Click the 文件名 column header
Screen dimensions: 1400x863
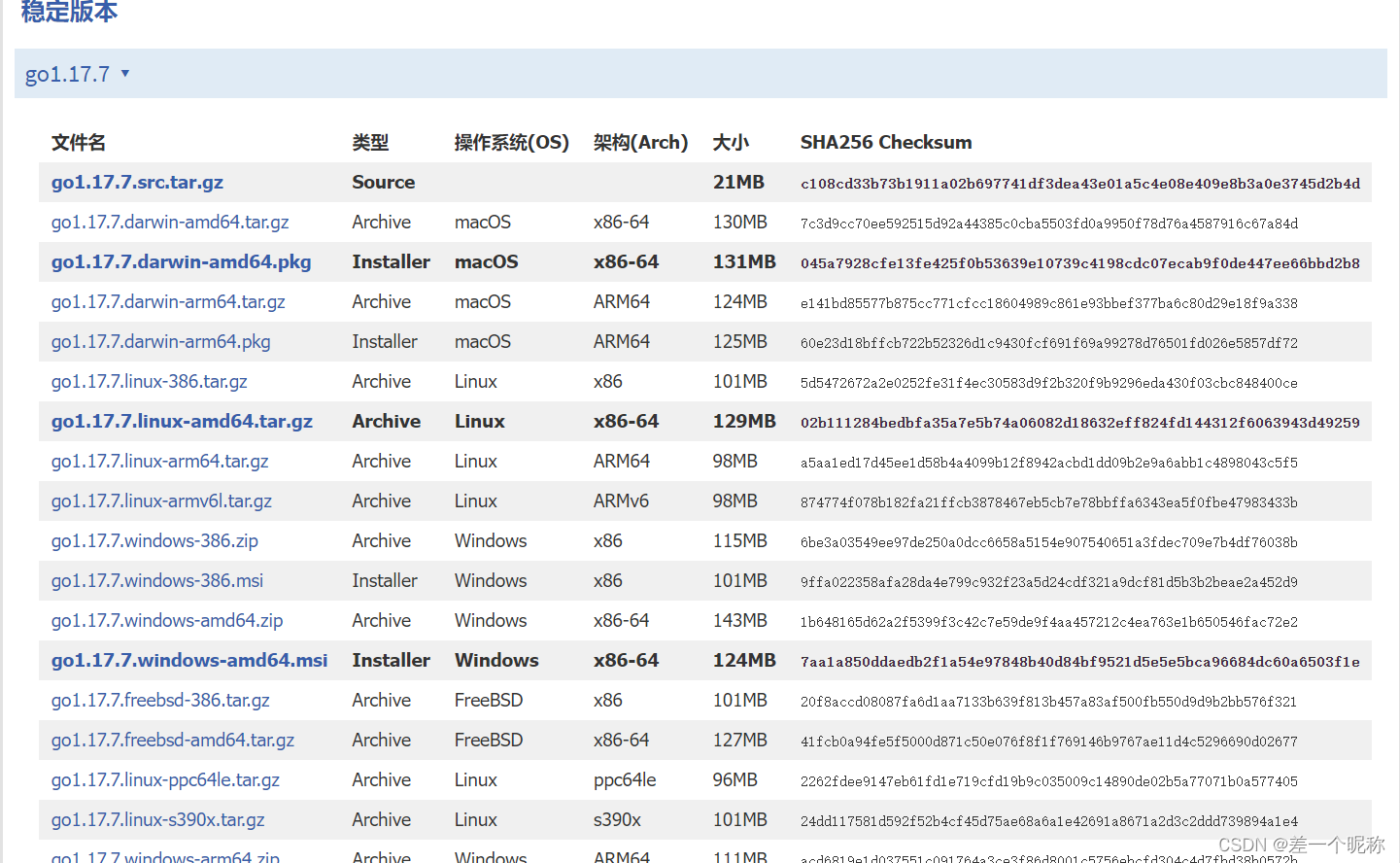point(79,143)
